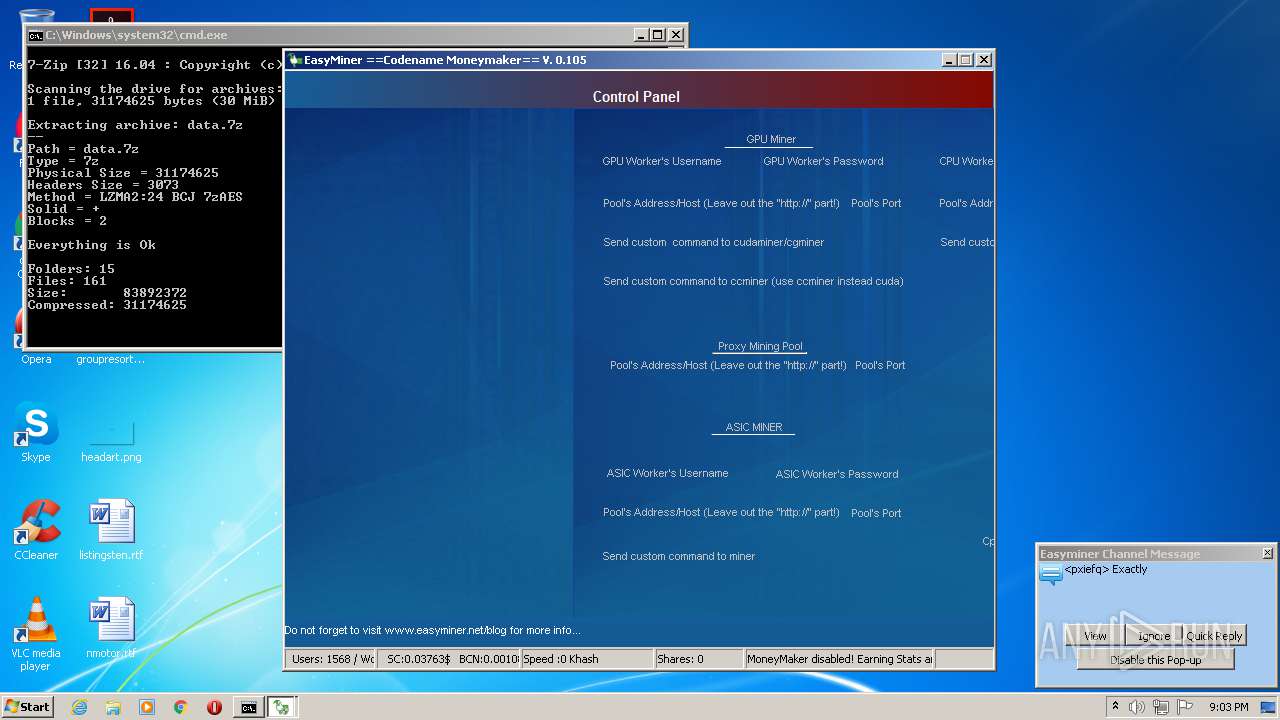
Task: Open the volume speaker tray icon
Action: tap(1137, 707)
